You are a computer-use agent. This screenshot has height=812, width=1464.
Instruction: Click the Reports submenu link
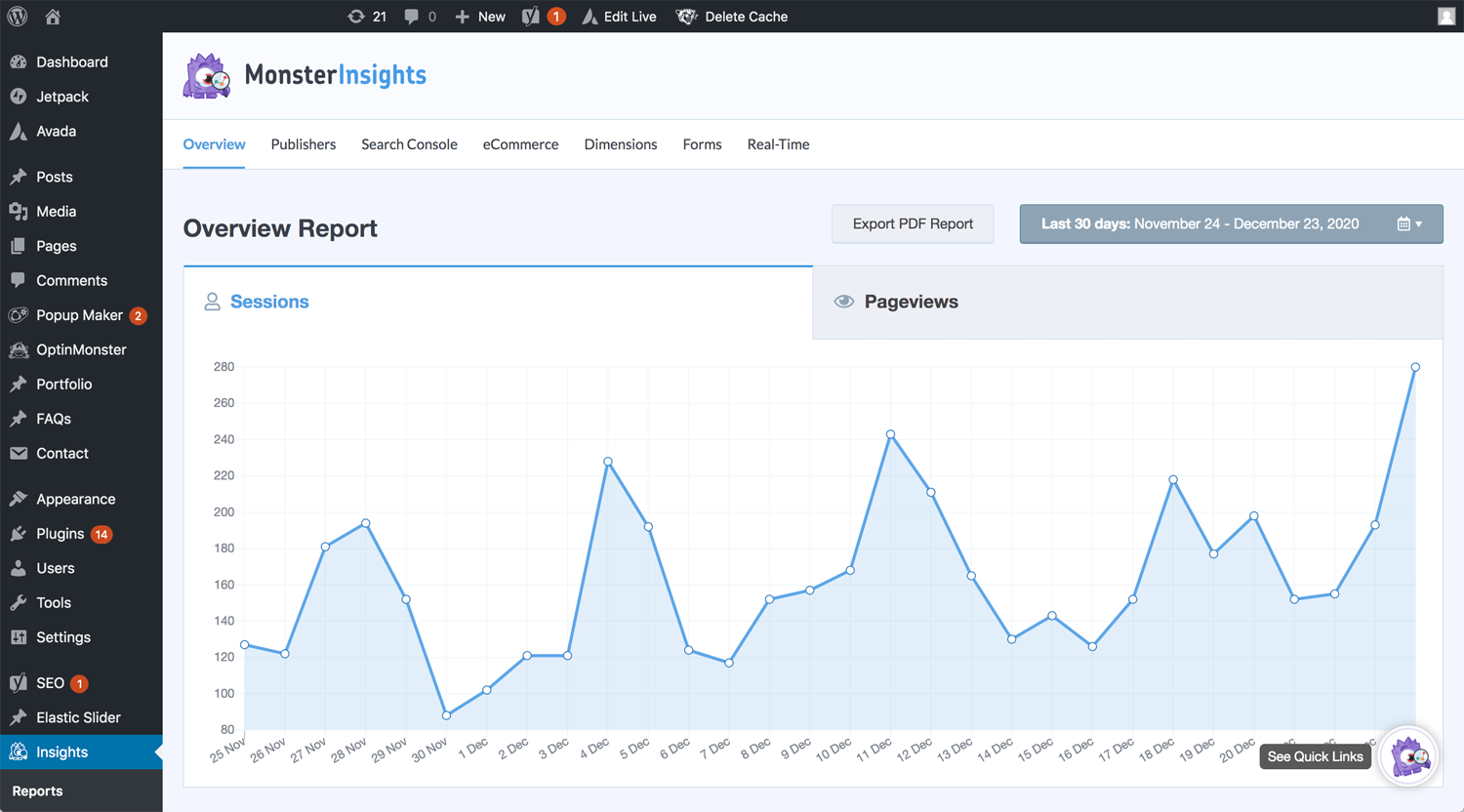point(37,792)
